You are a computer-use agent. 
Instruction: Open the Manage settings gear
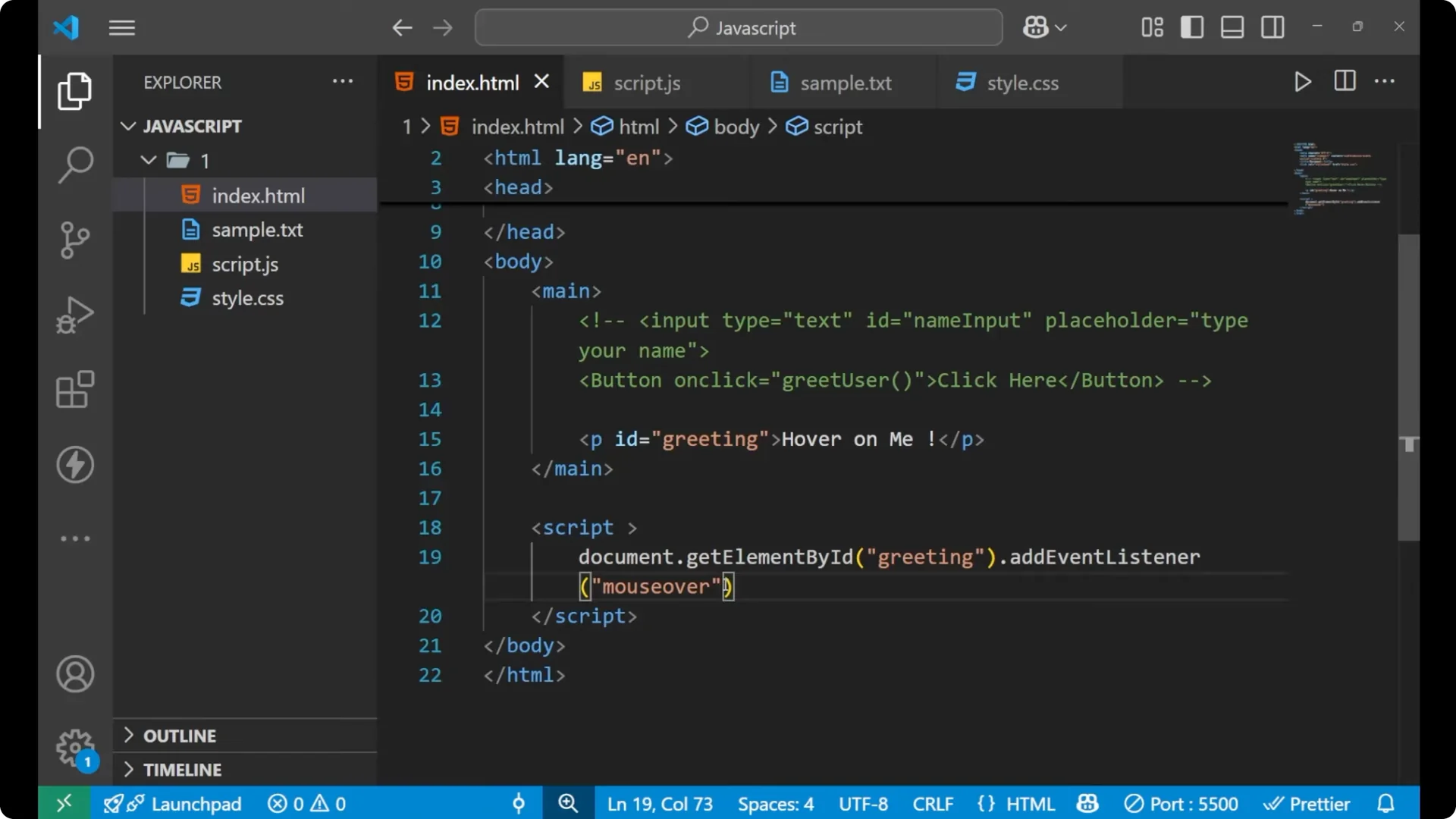(74, 747)
